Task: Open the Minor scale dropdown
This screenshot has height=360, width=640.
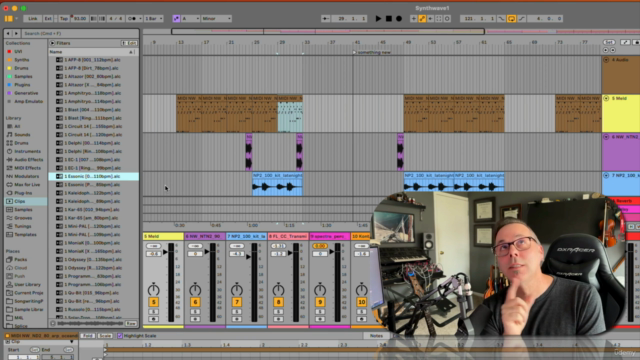Action: (216, 18)
